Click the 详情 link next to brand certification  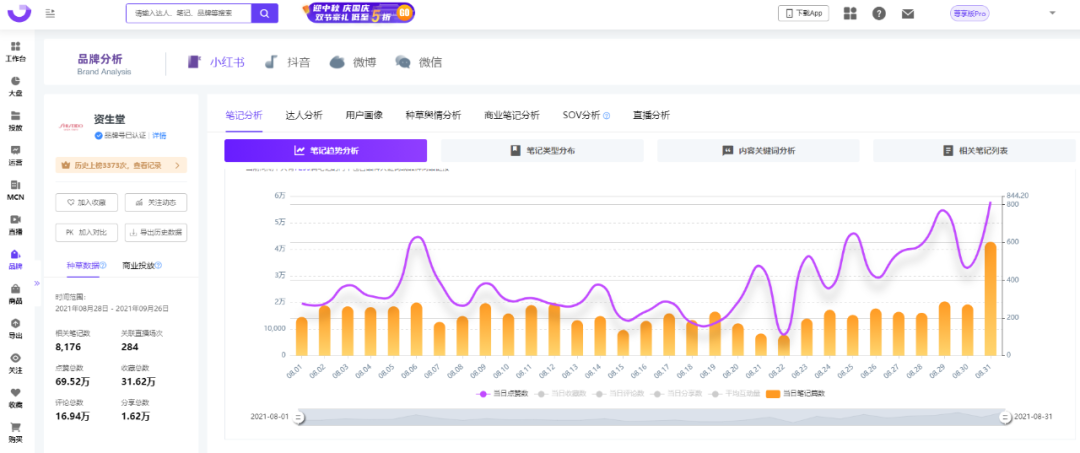[159, 136]
